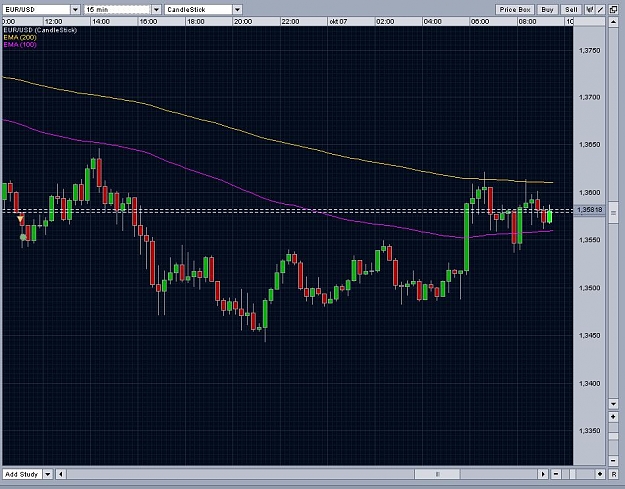Viewport: 625px width, 489px height.
Task: Click the vertical scrollbar down arrow
Action: pyautogui.click(x=613, y=404)
